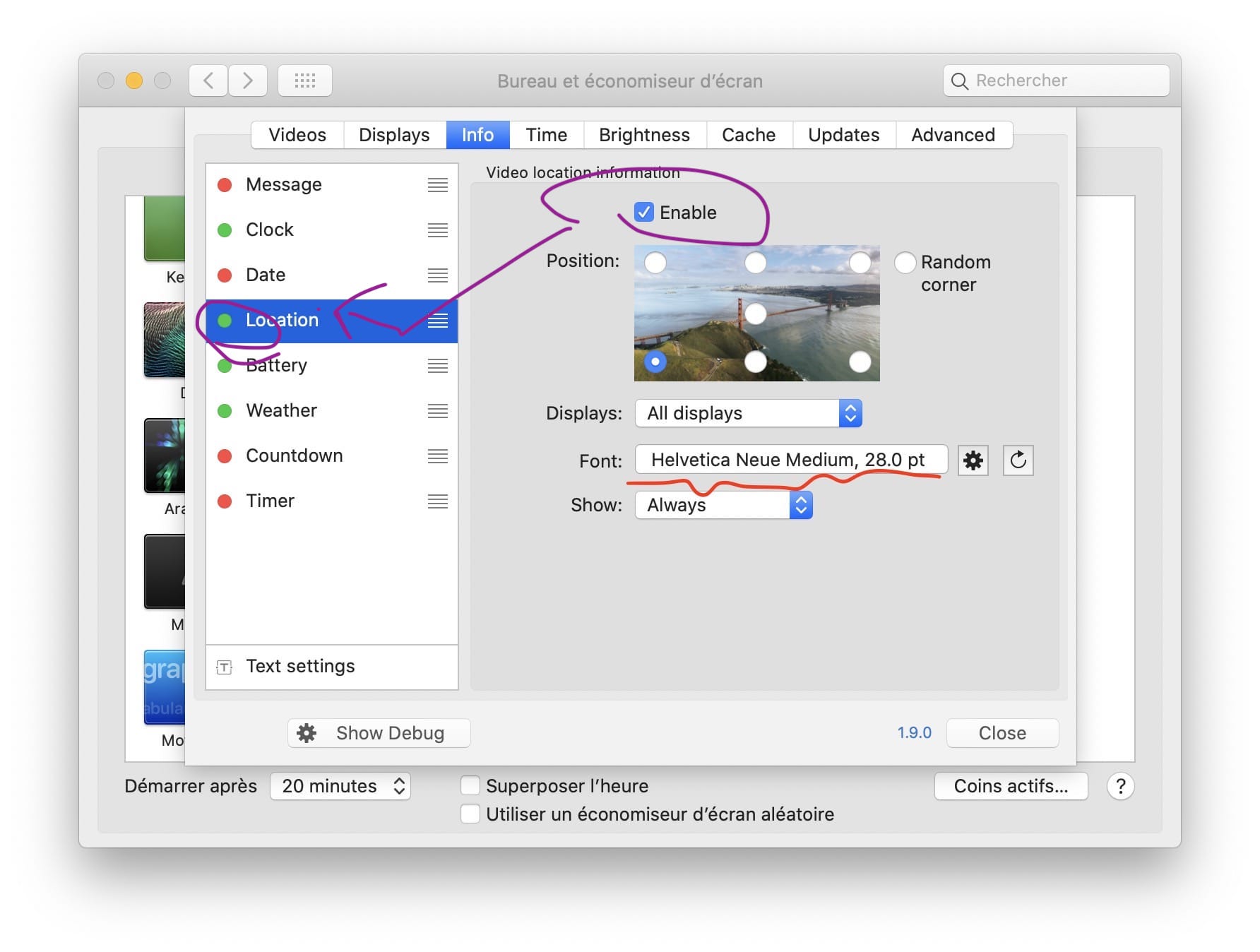Switch to the Updates tab

click(x=843, y=135)
